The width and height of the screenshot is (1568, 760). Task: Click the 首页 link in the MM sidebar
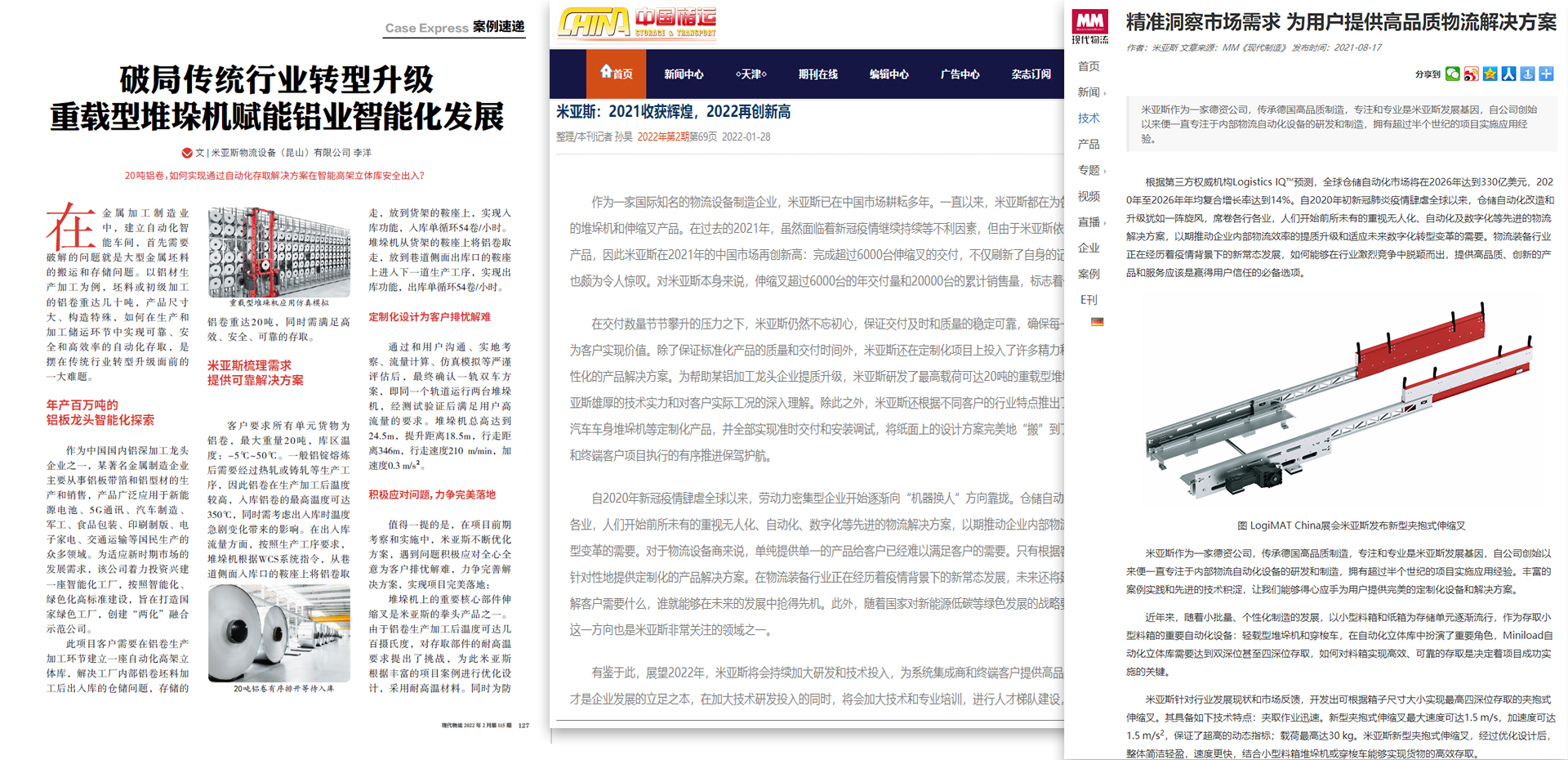click(1089, 66)
